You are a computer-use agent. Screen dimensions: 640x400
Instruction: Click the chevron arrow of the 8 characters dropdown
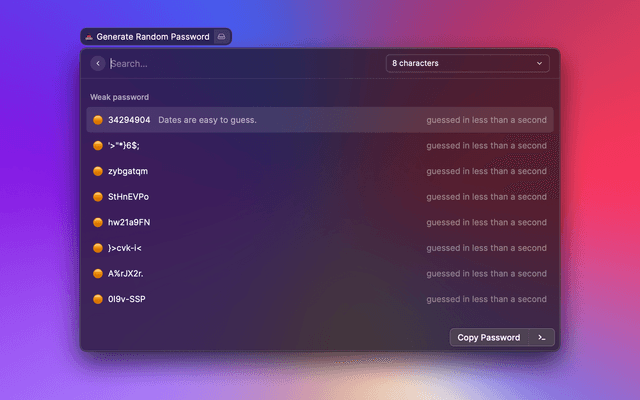(540, 63)
